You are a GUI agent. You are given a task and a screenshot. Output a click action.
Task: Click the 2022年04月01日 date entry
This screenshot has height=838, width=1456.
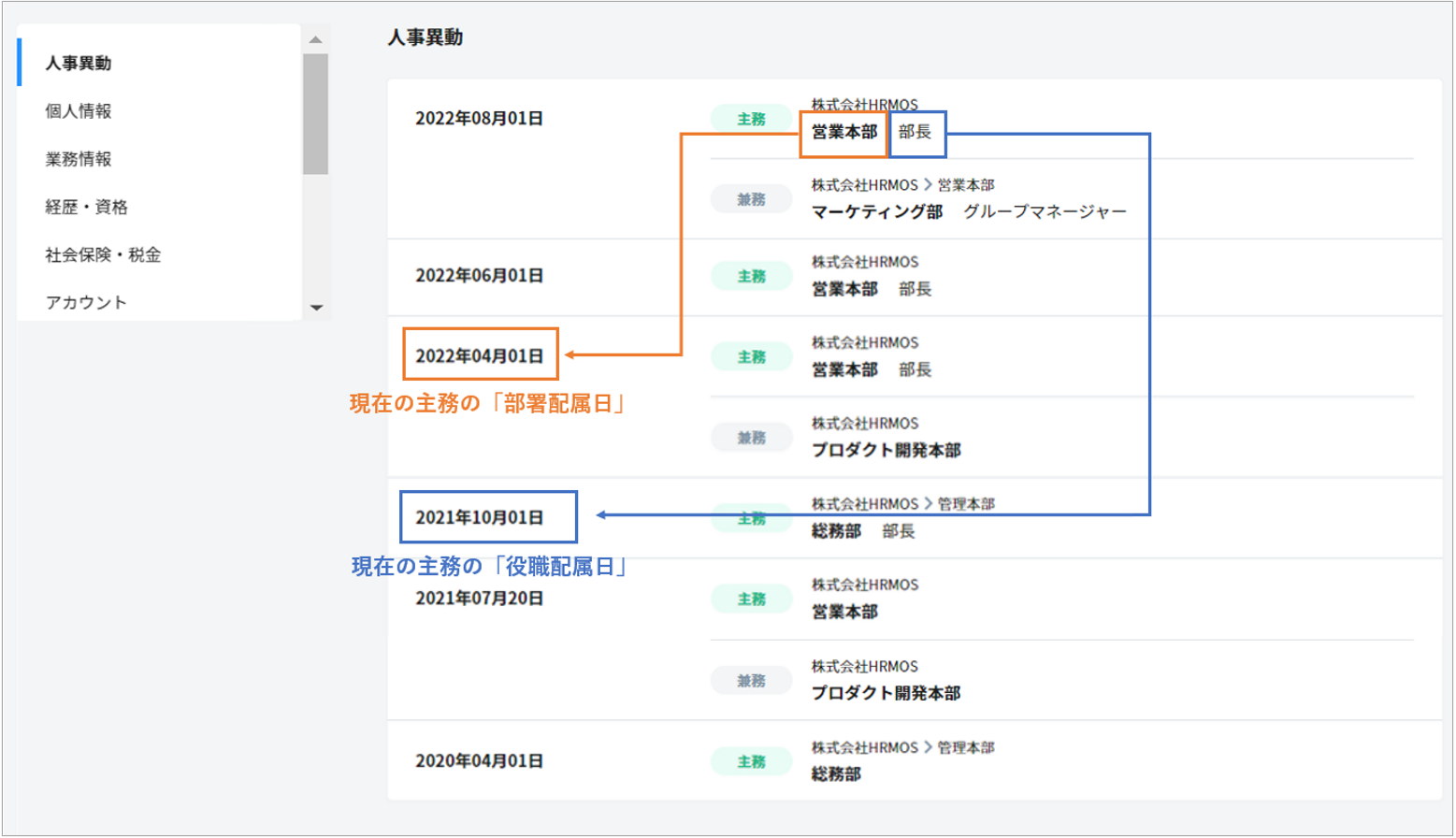click(x=480, y=355)
